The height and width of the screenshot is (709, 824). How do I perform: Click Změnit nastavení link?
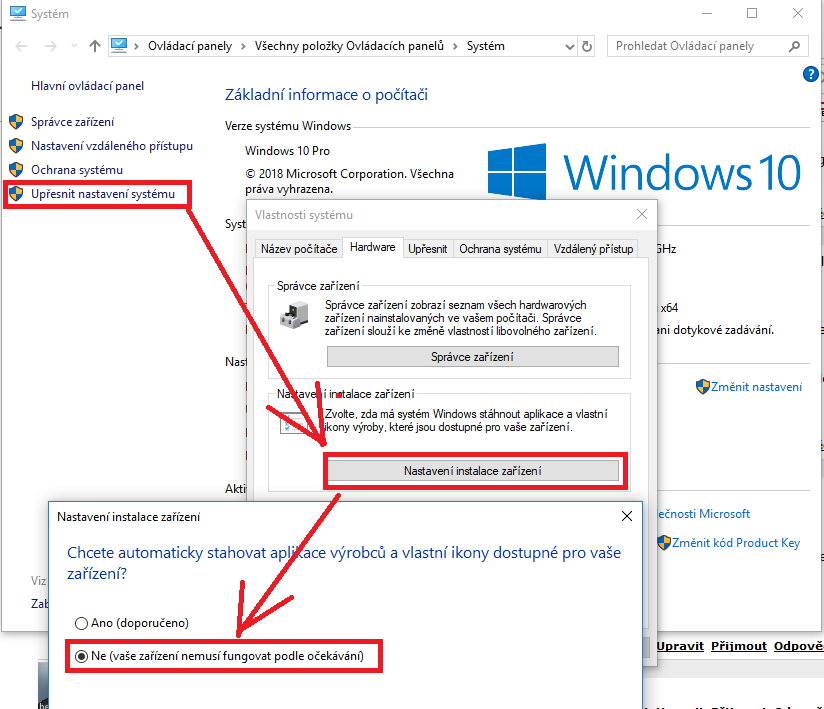756,387
